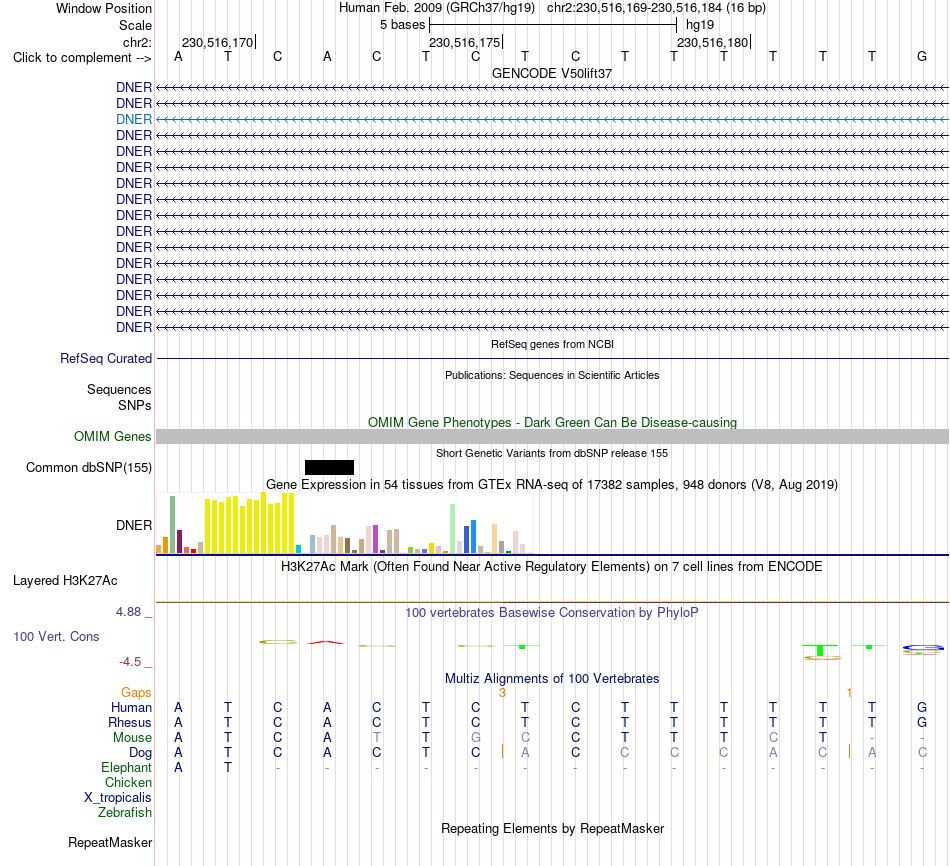This screenshot has width=950, height=866.
Task: Click the Elephant species label
Action: 126,767
